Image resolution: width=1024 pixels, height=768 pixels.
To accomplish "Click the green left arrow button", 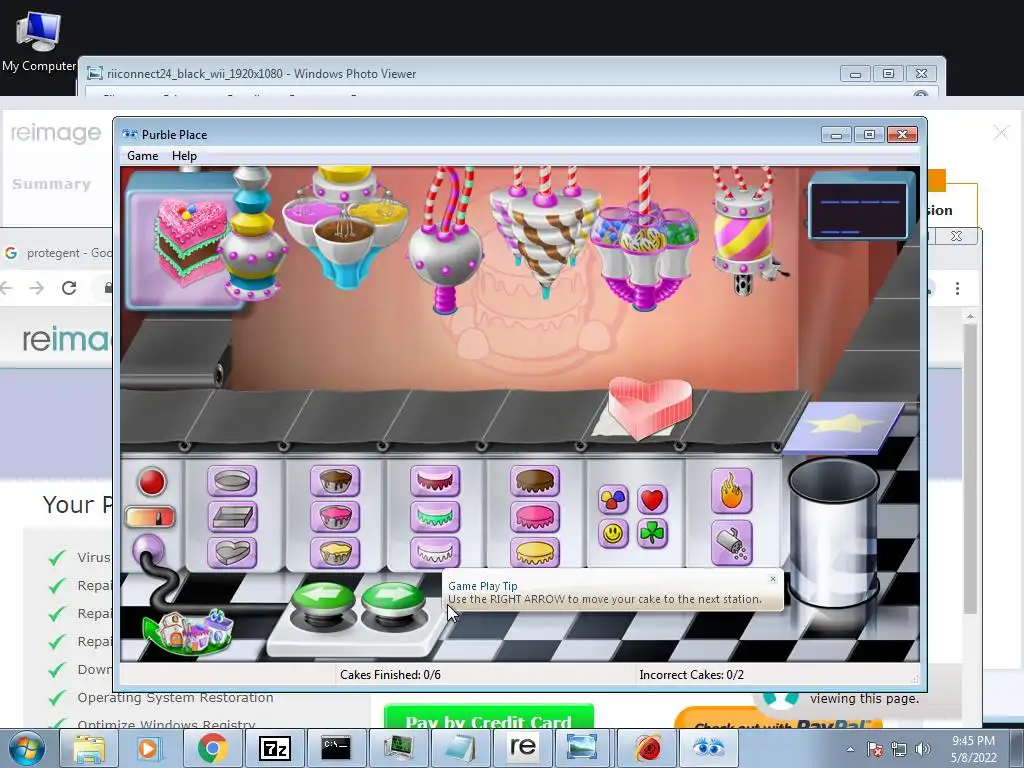I will [x=323, y=598].
